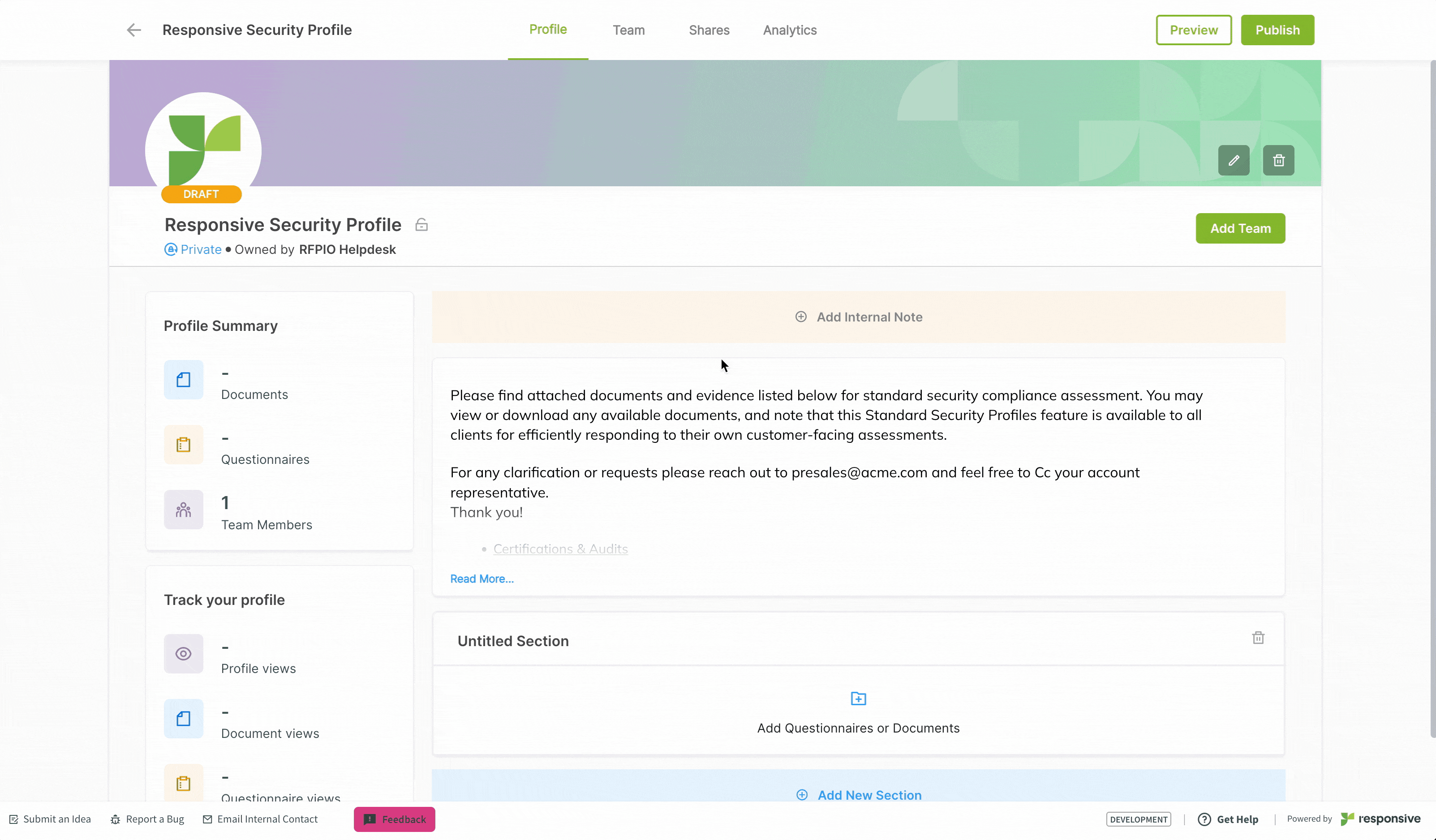This screenshot has height=840, width=1436.
Task: Switch to the Team tab
Action: click(x=628, y=30)
